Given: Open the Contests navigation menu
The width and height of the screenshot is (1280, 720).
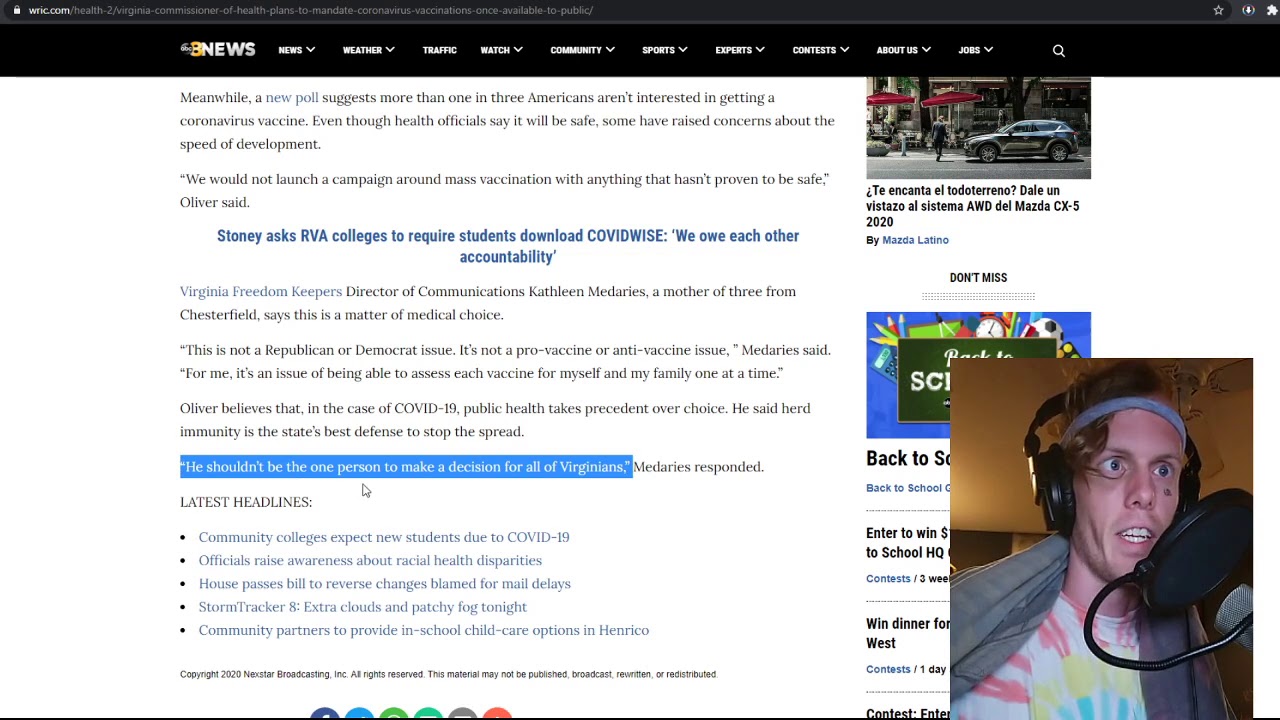Looking at the screenshot, I should point(820,50).
